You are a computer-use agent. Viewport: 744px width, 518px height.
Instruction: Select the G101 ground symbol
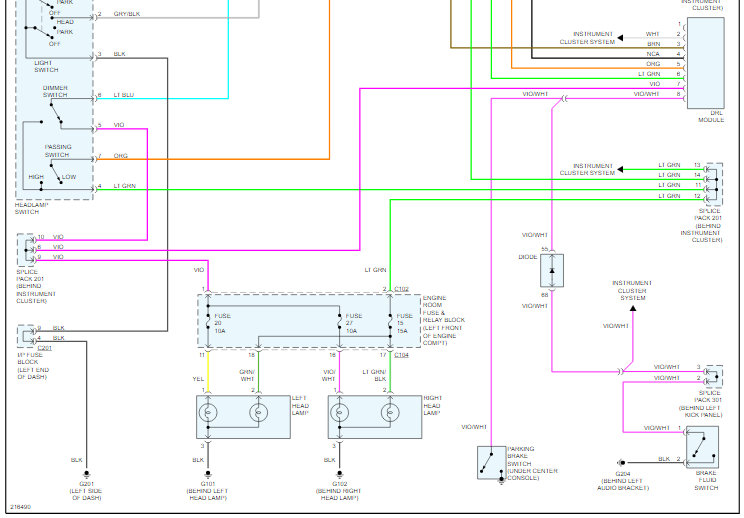[208, 474]
